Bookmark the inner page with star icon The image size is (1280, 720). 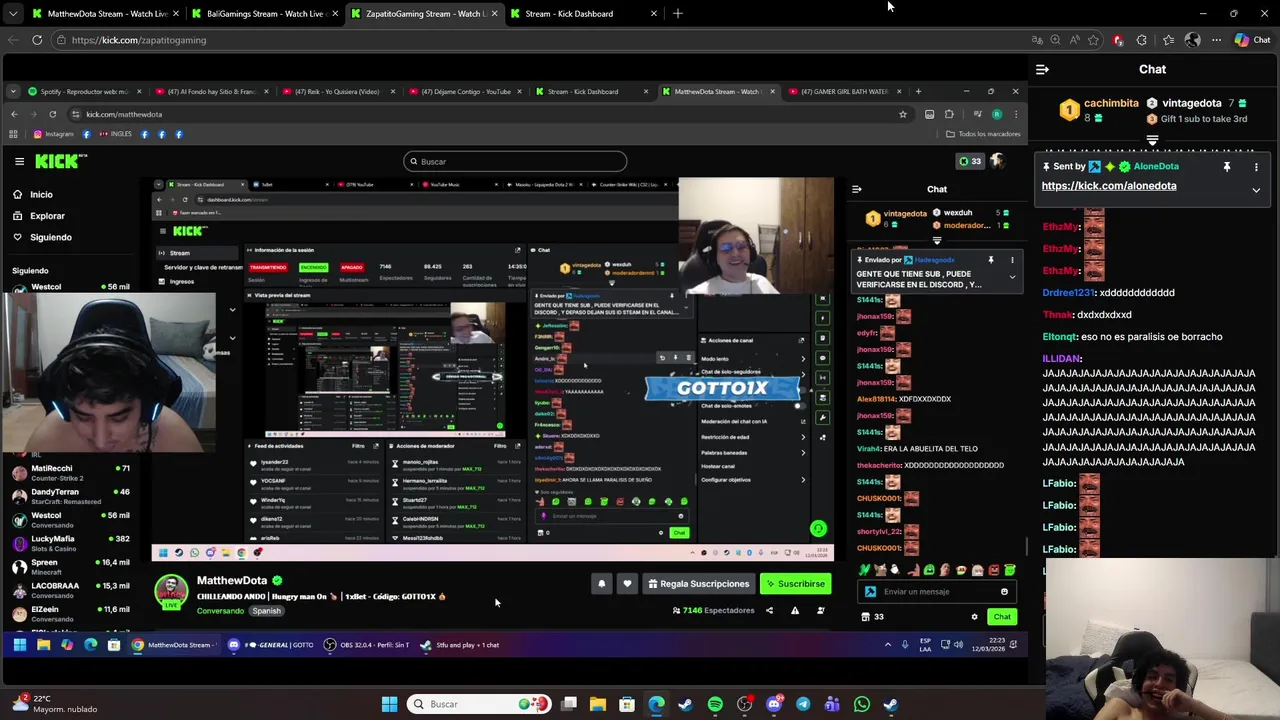tap(903, 114)
